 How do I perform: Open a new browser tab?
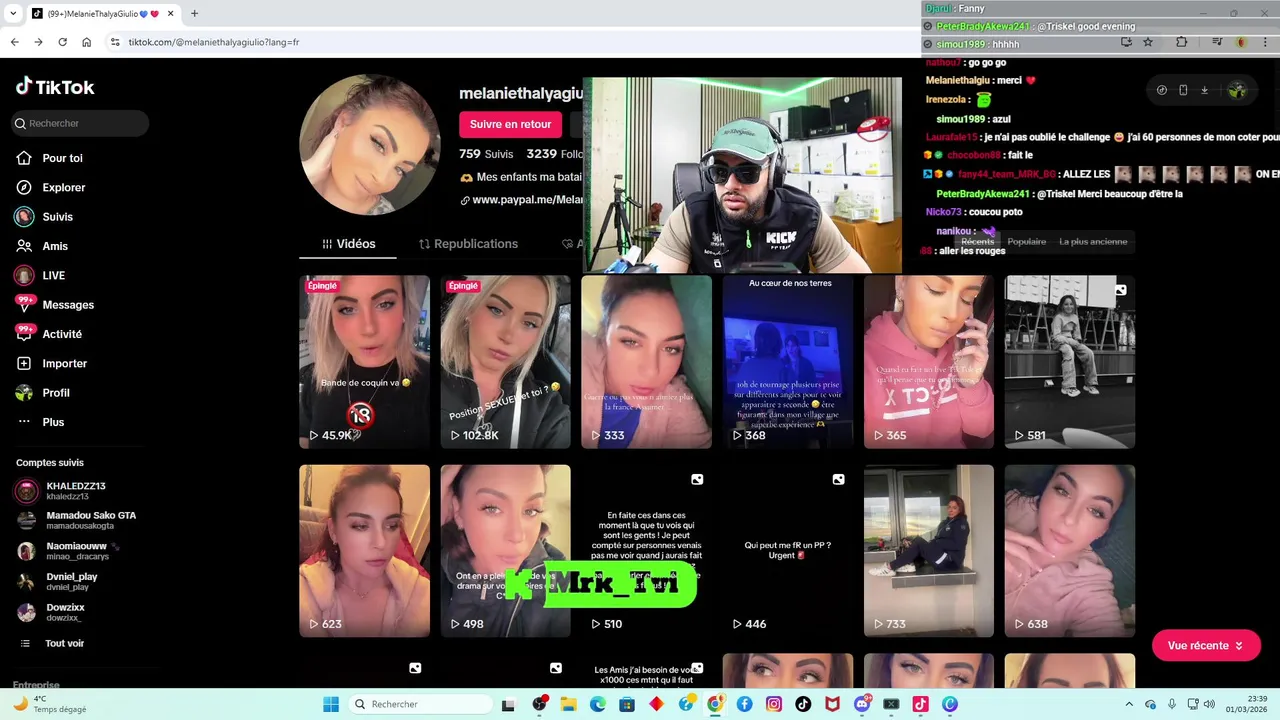tap(194, 13)
